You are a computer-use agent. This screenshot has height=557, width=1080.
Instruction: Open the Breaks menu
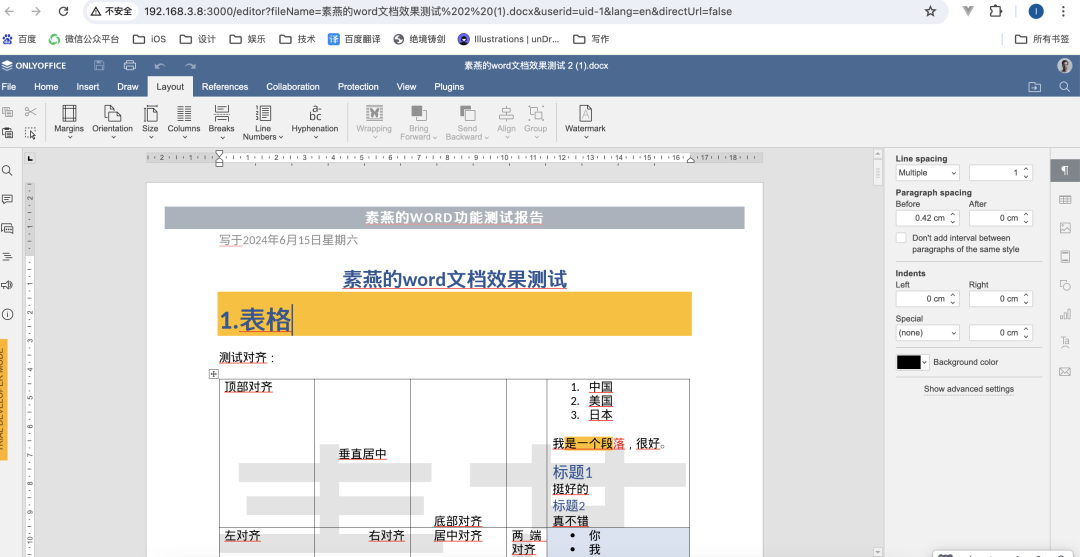click(x=222, y=123)
